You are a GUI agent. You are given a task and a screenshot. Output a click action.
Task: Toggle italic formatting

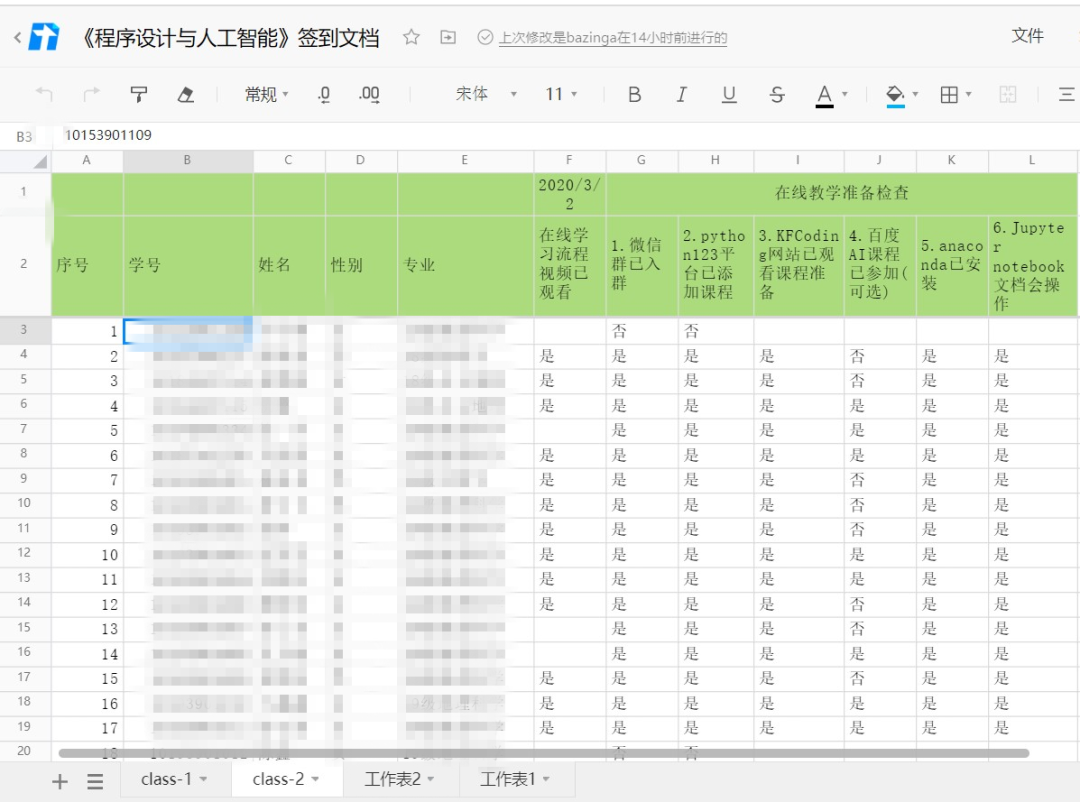[681, 94]
